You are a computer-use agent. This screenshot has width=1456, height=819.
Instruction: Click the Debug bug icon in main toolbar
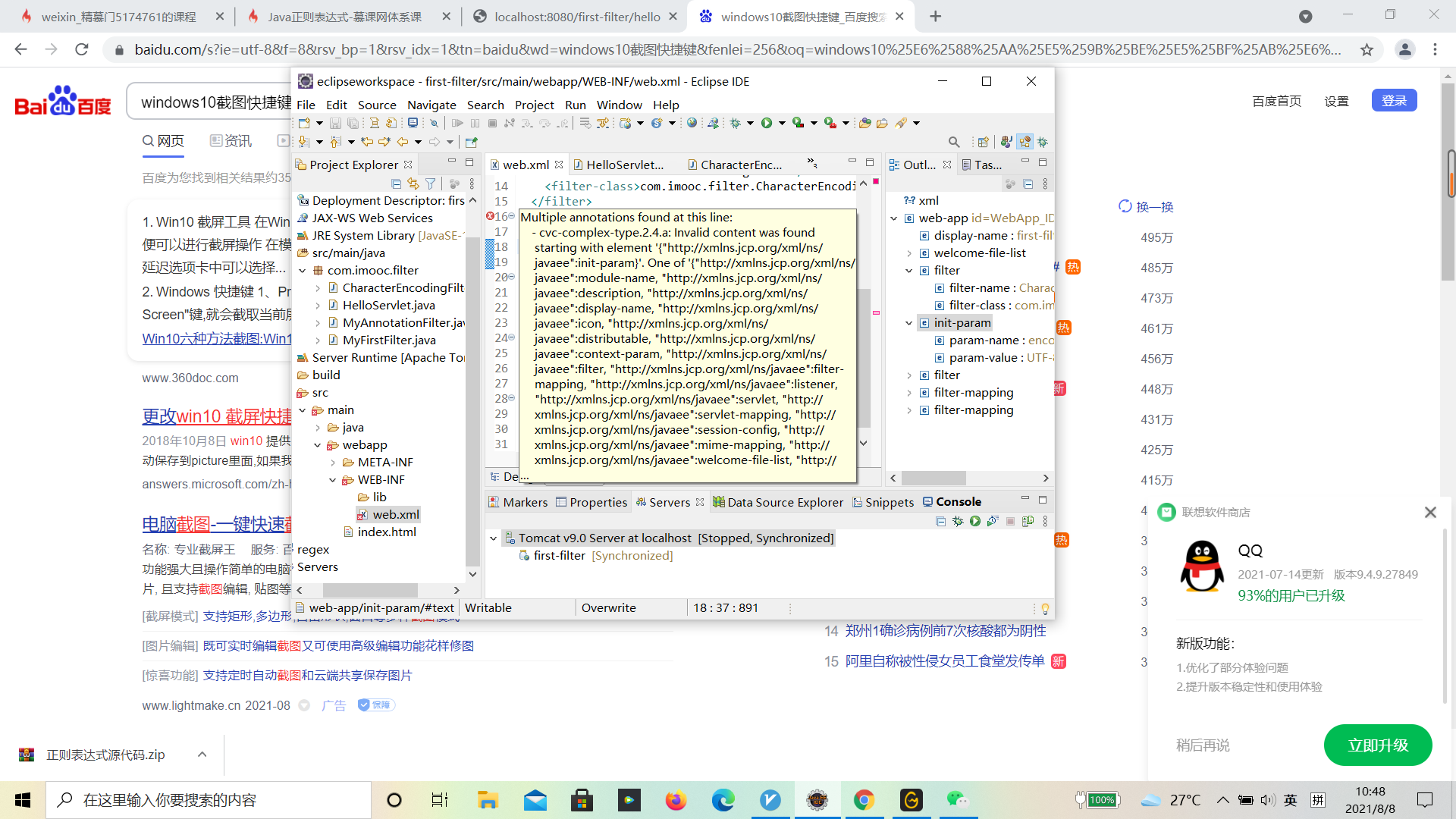(x=735, y=123)
